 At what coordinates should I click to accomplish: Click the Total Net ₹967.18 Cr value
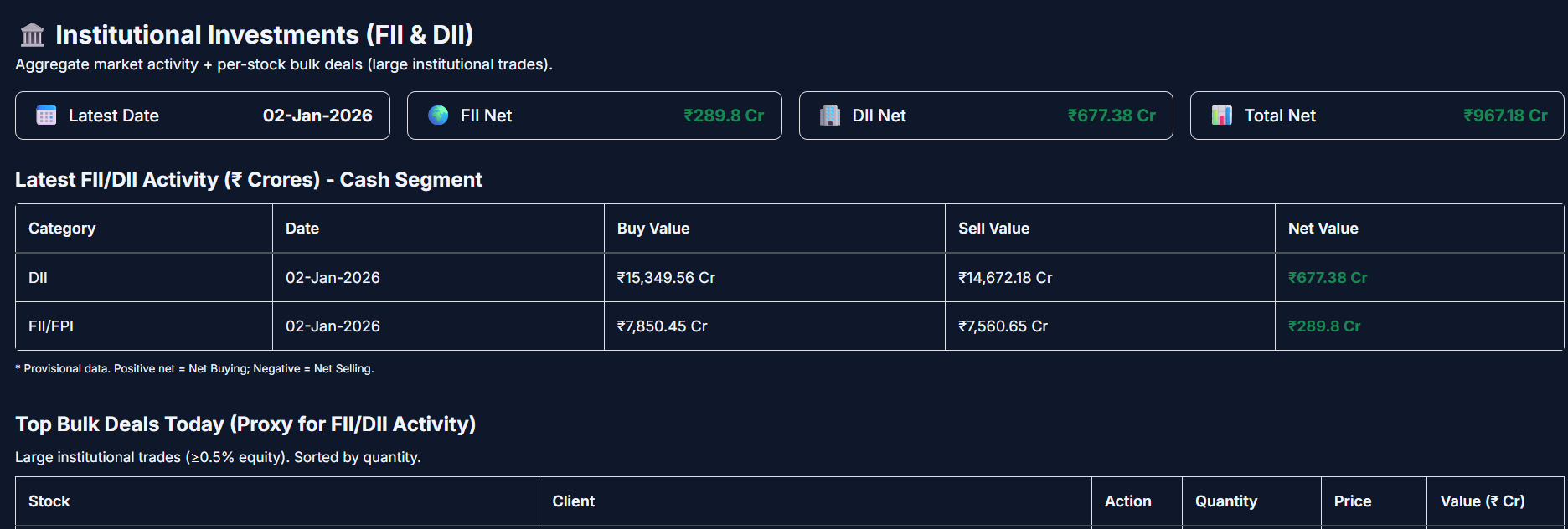coord(1505,116)
